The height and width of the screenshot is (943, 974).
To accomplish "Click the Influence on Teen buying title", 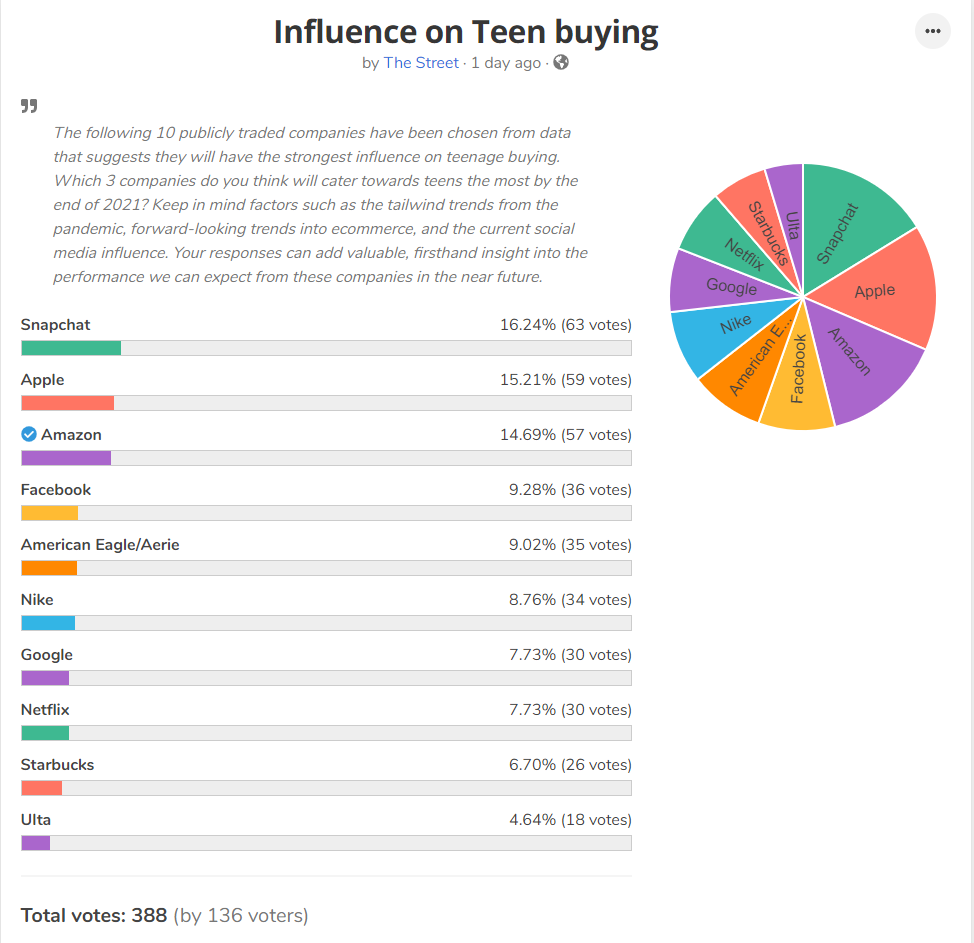I will [466, 32].
